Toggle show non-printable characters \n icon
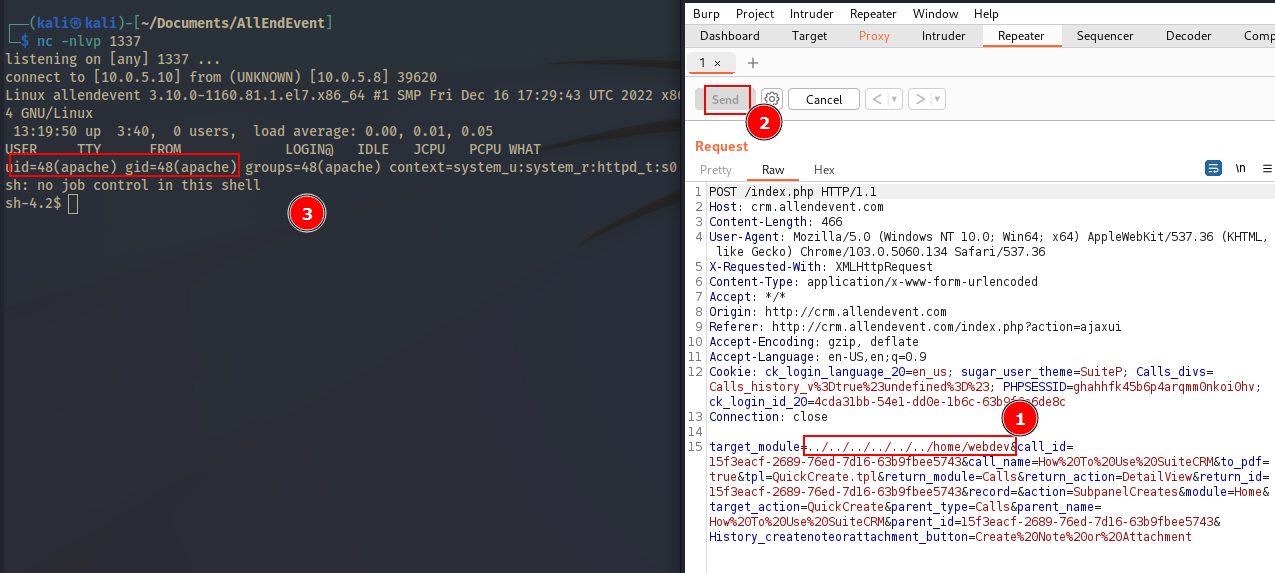The image size is (1275, 573). click(1241, 169)
